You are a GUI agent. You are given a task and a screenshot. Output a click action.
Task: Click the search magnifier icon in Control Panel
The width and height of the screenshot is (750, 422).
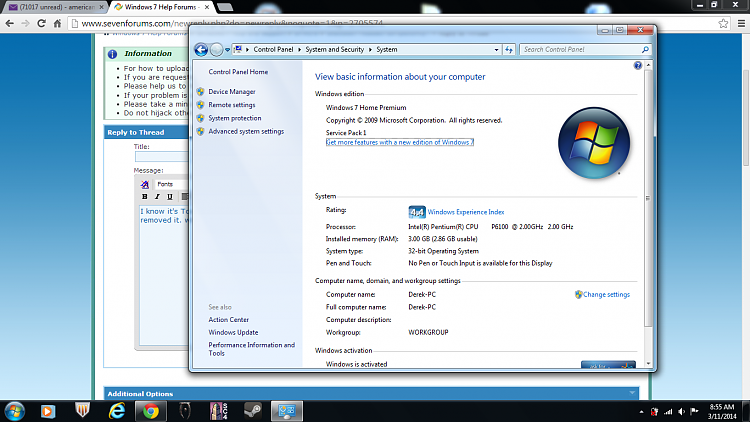pyautogui.click(x=645, y=49)
